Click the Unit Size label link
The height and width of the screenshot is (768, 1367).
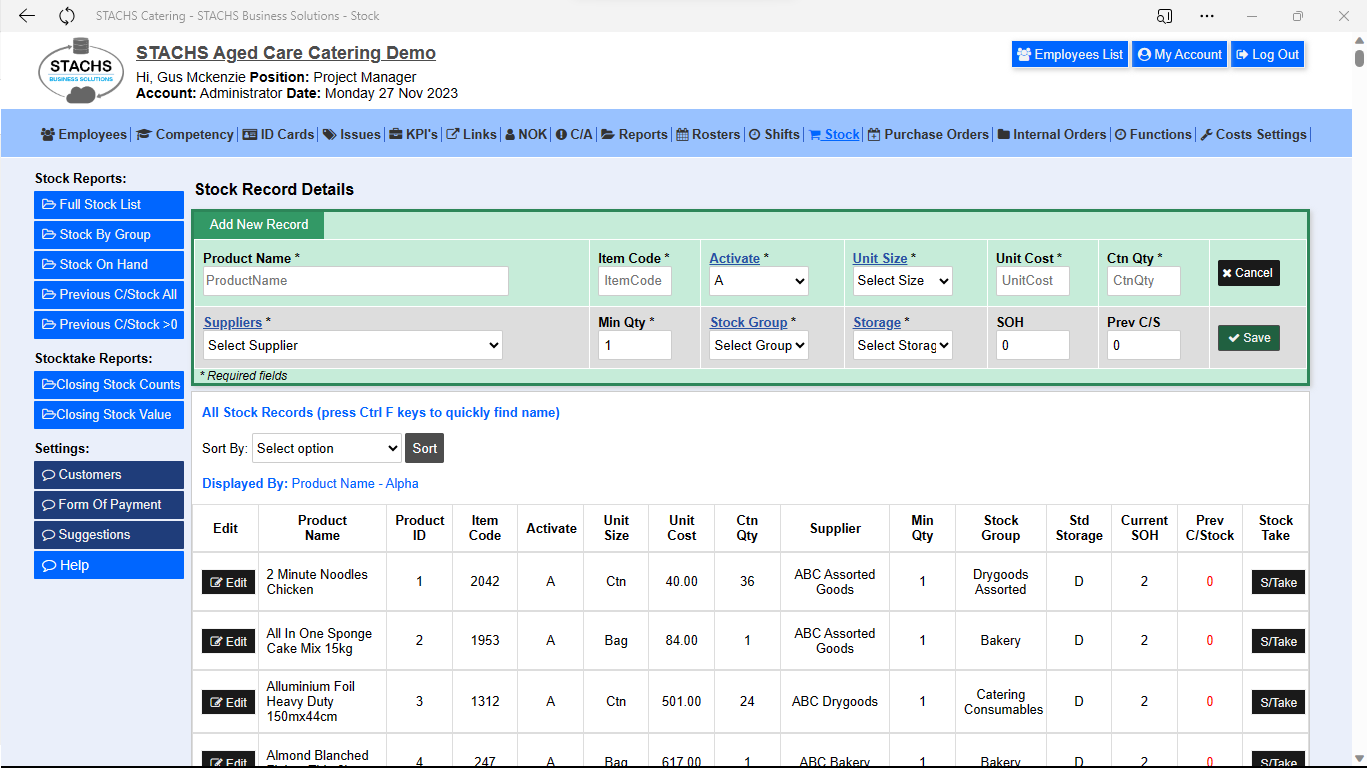(880, 258)
